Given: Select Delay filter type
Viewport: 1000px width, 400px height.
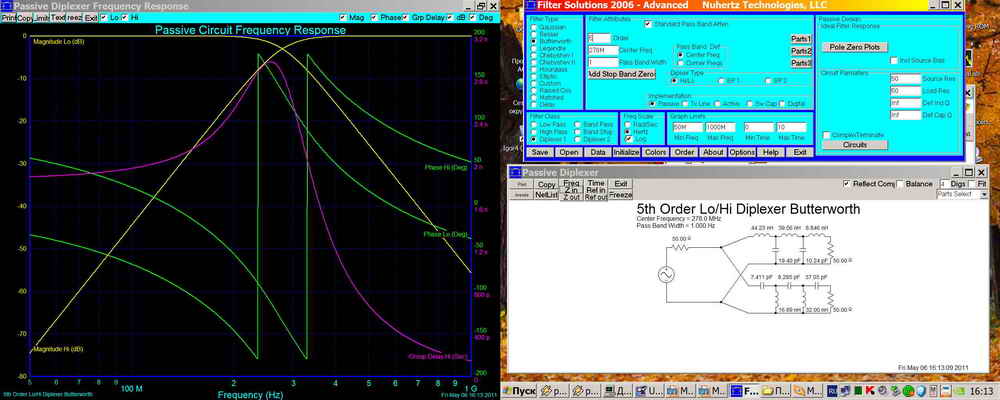Looking at the screenshot, I should (534, 105).
